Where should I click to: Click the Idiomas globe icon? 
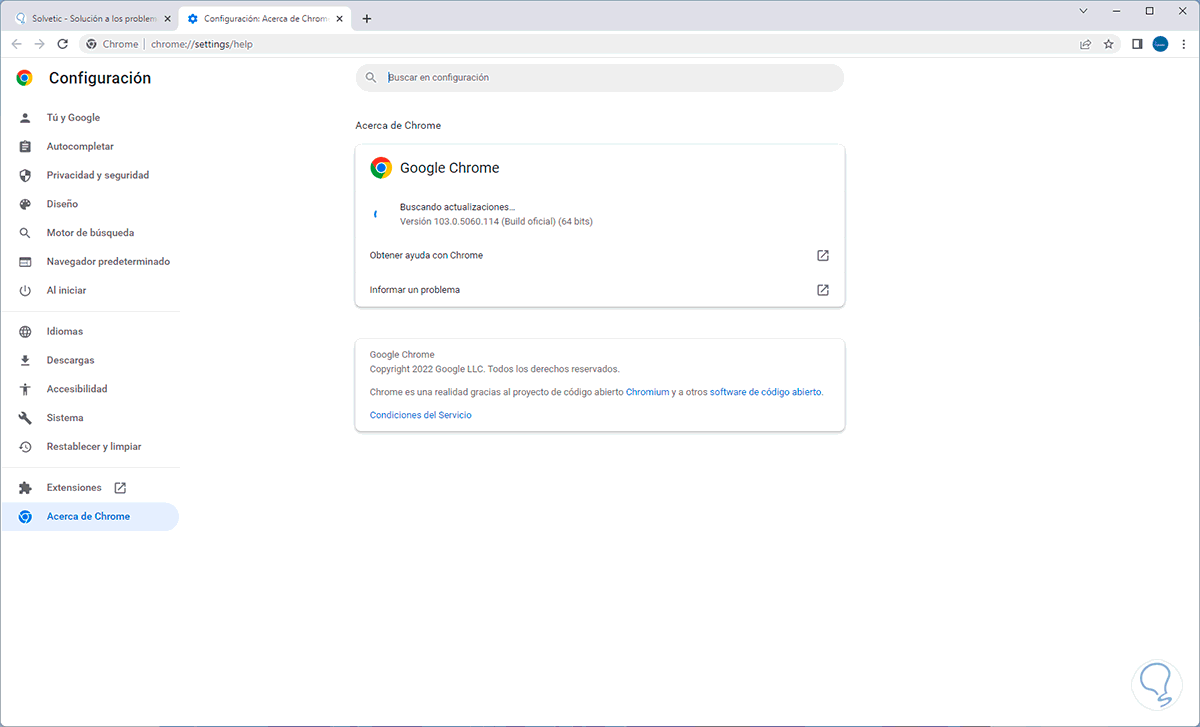[x=25, y=331]
